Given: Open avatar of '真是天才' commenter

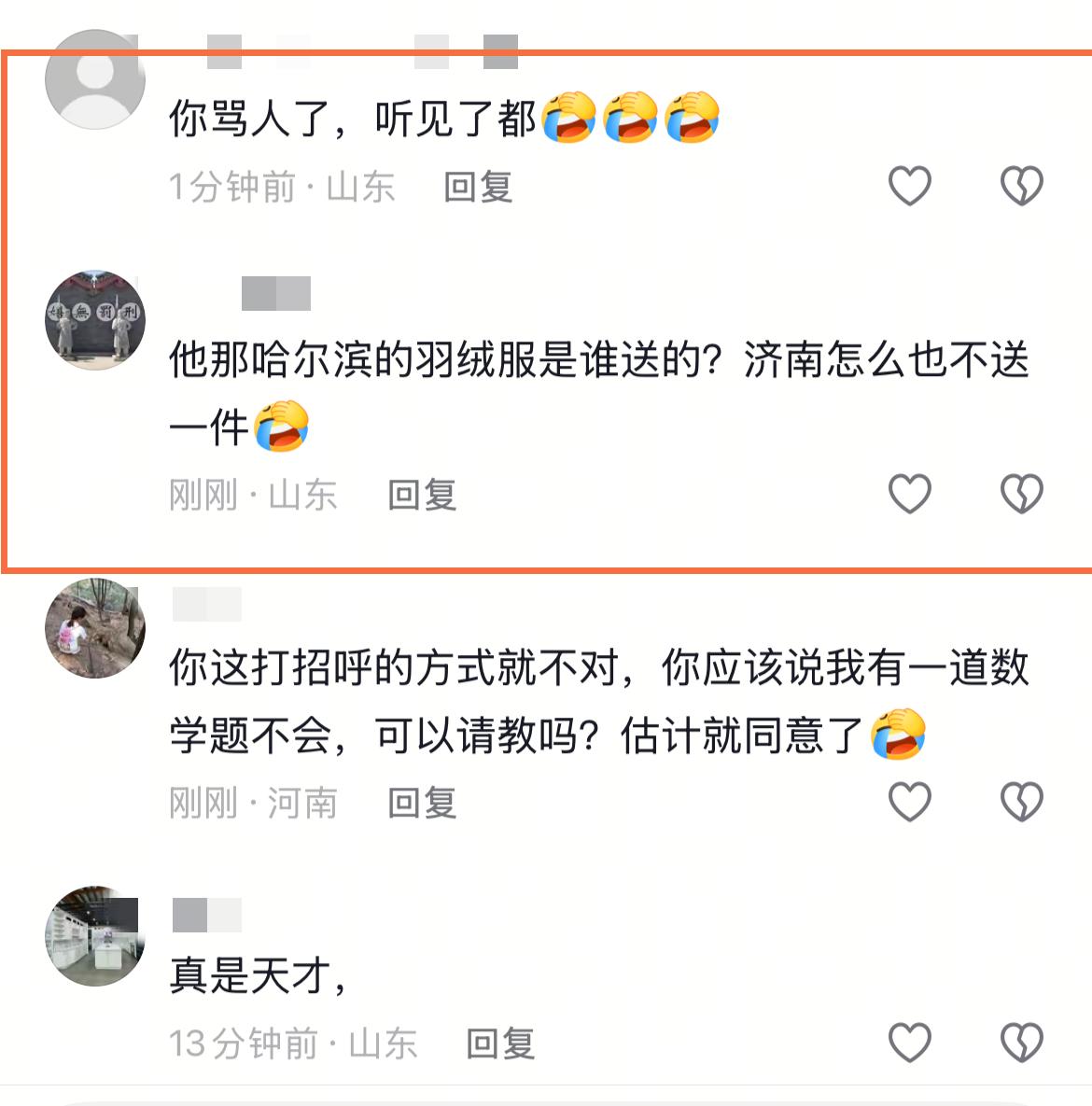Looking at the screenshot, I should 95,935.
